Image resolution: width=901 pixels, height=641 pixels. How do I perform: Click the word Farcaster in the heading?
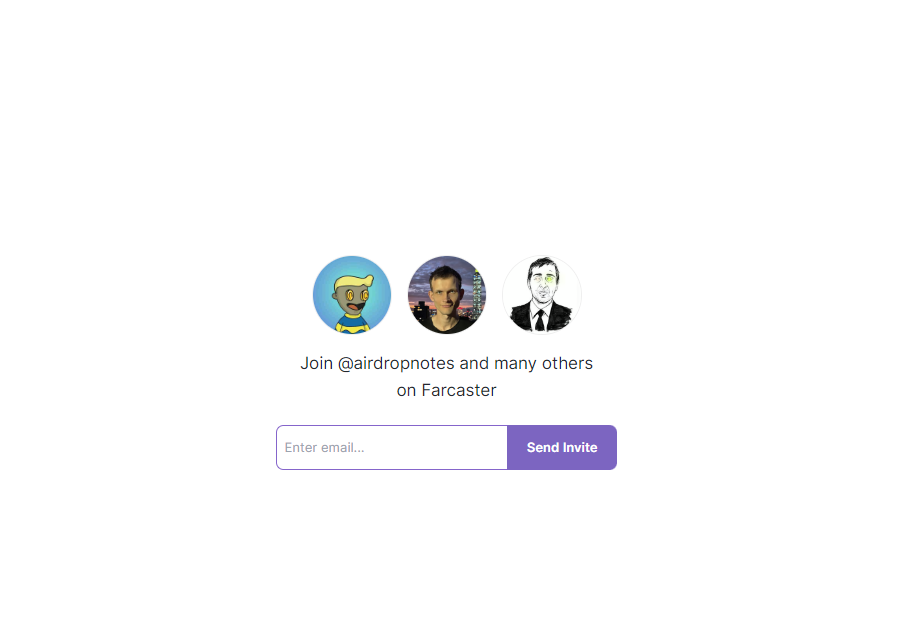(x=459, y=391)
